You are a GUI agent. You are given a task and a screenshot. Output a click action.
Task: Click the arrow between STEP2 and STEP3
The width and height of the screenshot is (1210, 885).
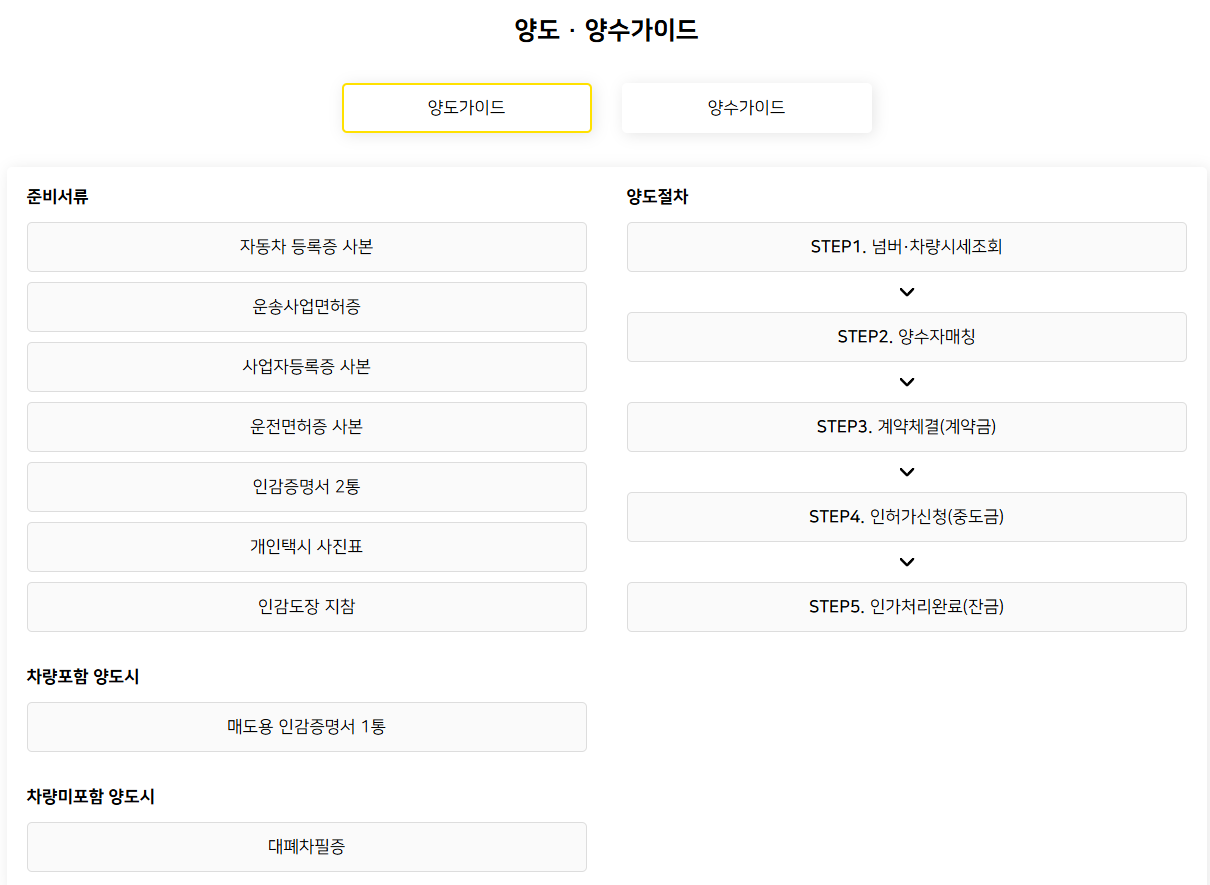click(907, 382)
